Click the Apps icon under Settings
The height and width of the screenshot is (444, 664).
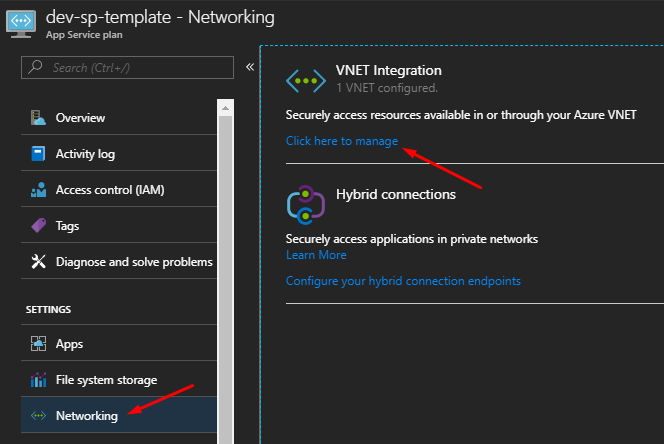[x=39, y=344]
